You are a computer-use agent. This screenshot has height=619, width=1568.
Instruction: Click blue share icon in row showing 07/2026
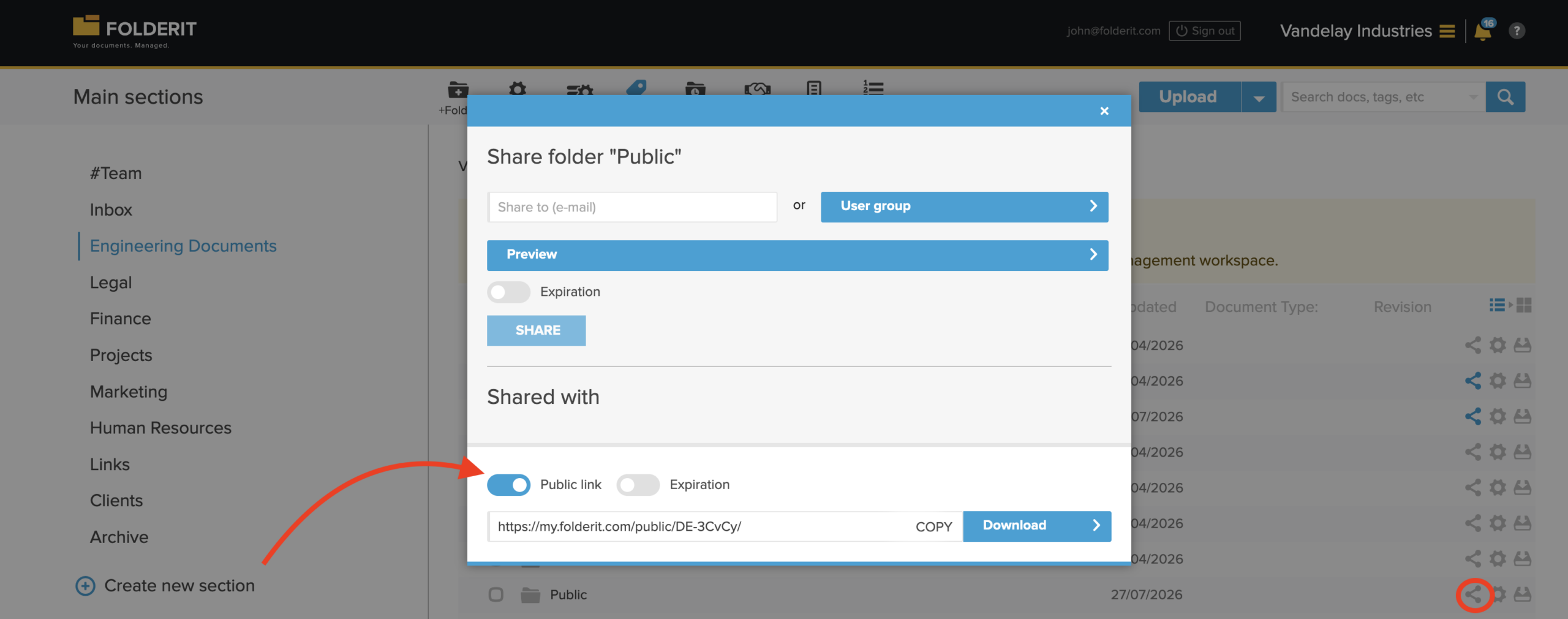tap(1473, 416)
